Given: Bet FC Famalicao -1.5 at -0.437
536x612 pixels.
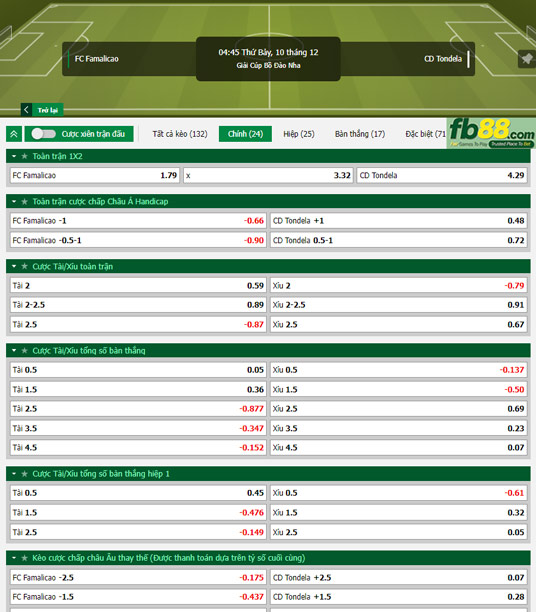Looking at the screenshot, I should [138, 597].
